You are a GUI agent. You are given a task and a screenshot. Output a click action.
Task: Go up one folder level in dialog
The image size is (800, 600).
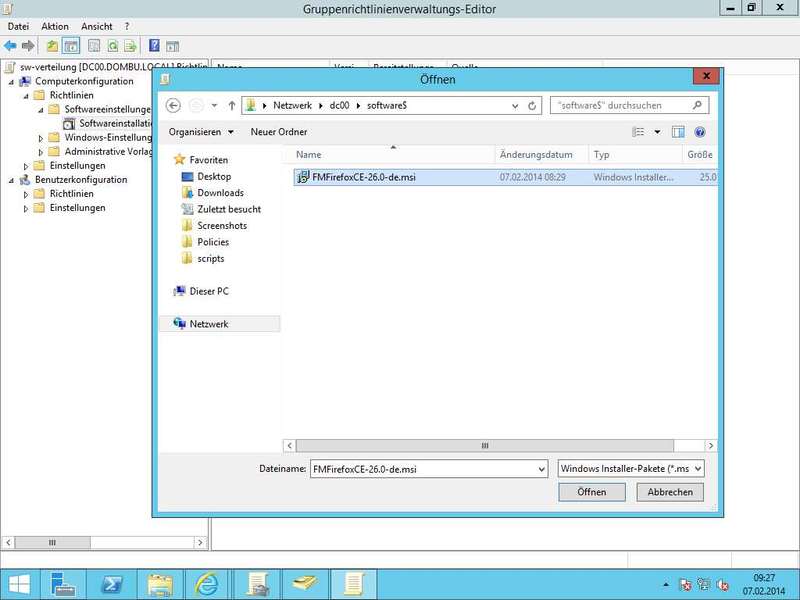[x=232, y=105]
